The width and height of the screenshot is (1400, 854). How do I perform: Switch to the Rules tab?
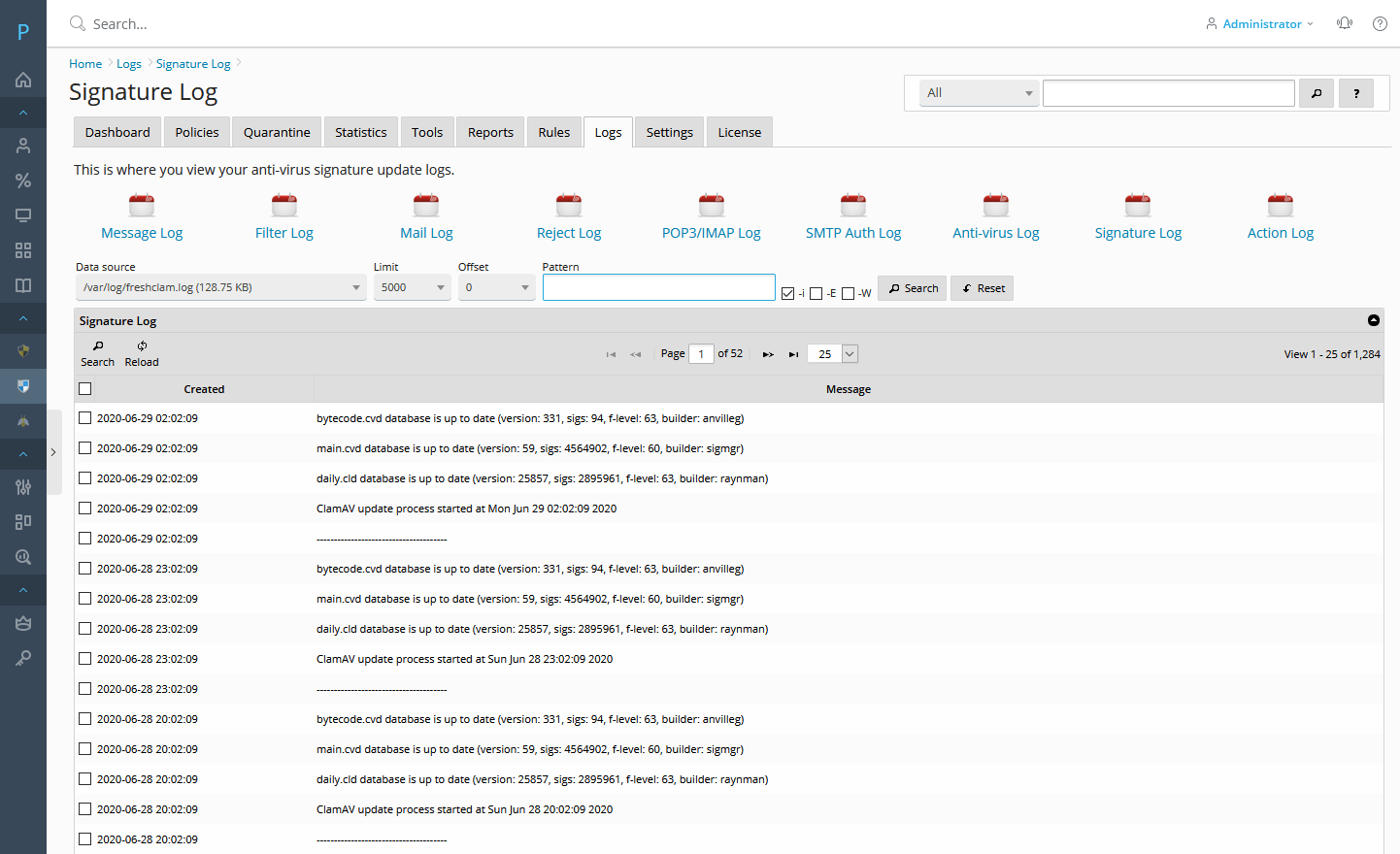tap(554, 132)
